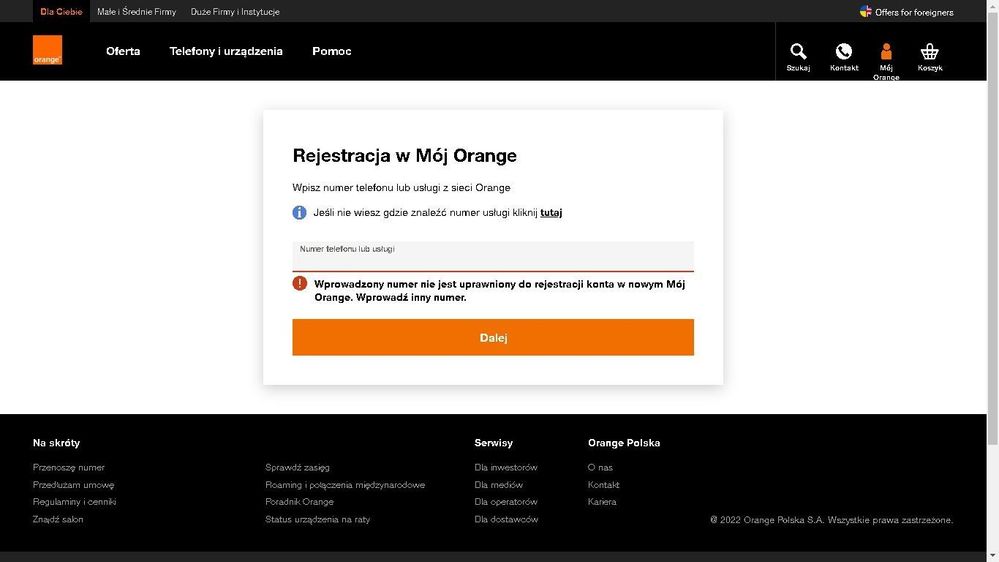Focus the Numer telefonu lub usługi field
Screen dimensions: 999x562
click(x=492, y=258)
